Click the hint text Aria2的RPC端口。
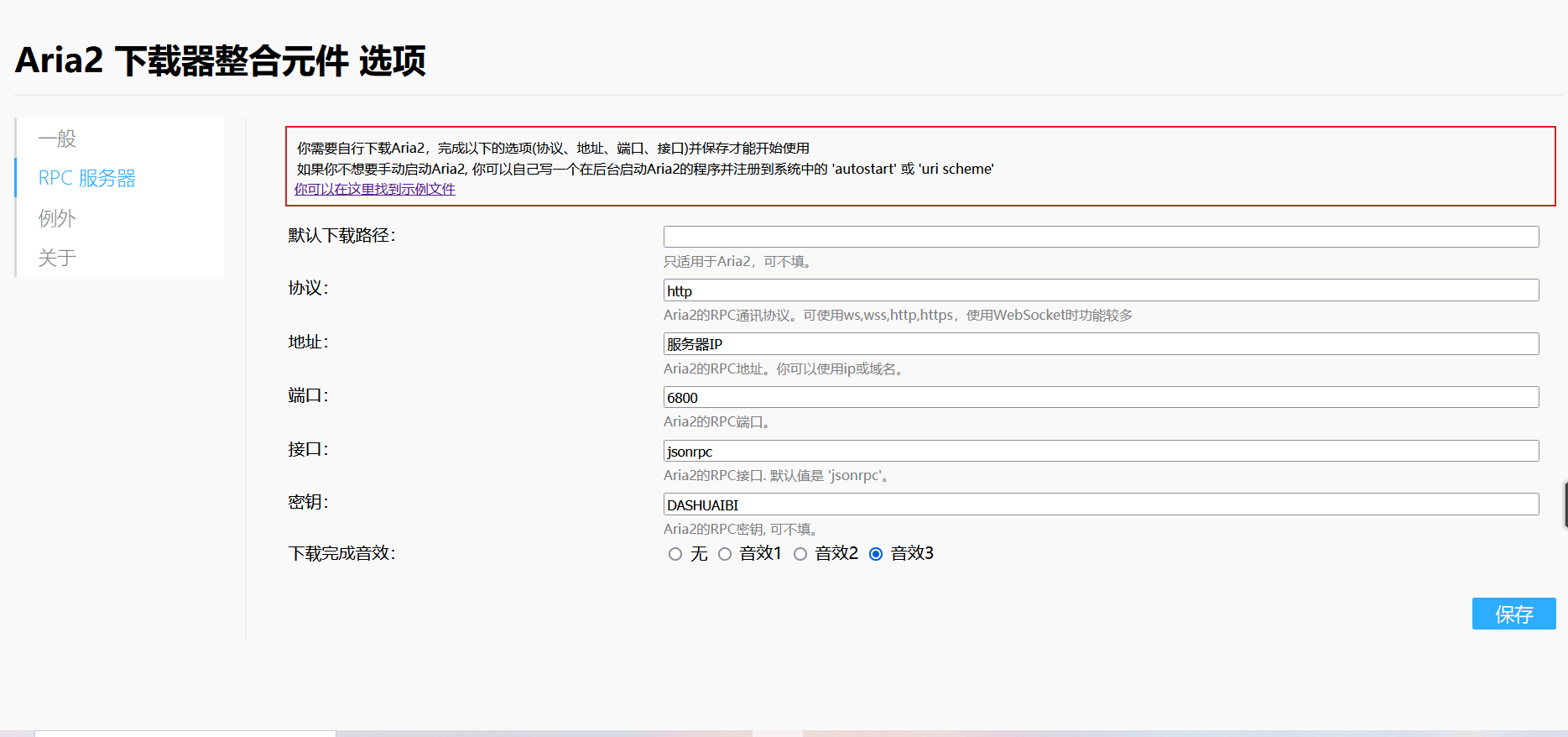1568x737 pixels. pyautogui.click(x=718, y=422)
